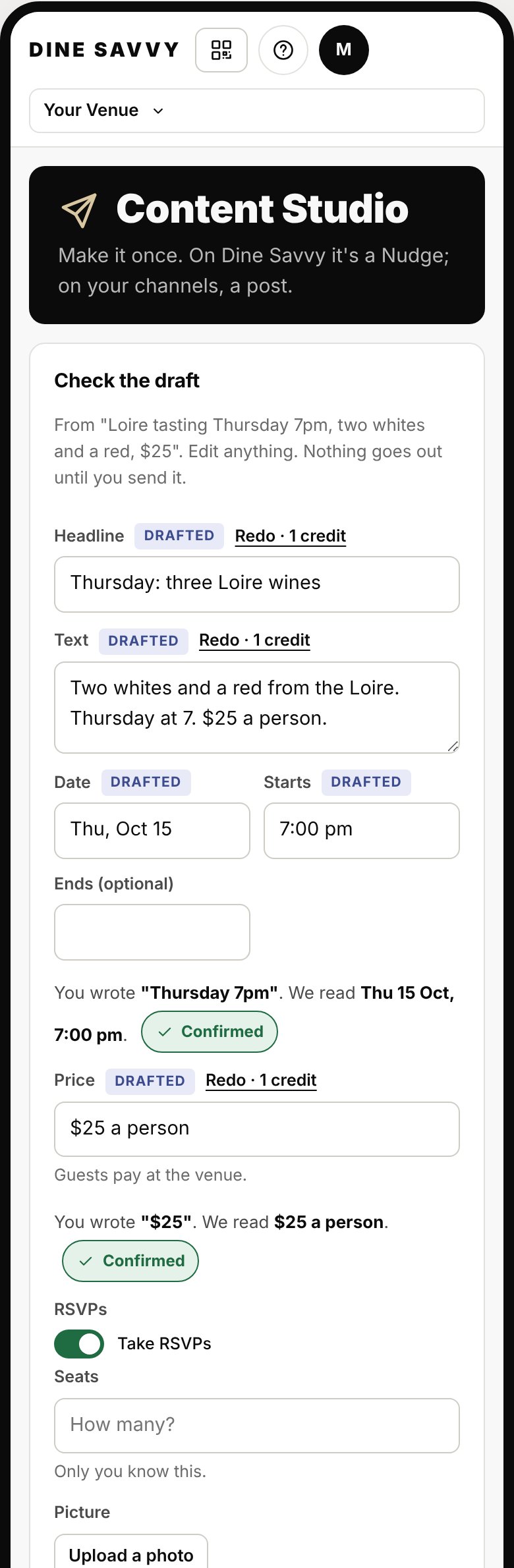This screenshot has width=514, height=1568.
Task: Expand the Your Venue dropdown
Action: click(x=257, y=111)
